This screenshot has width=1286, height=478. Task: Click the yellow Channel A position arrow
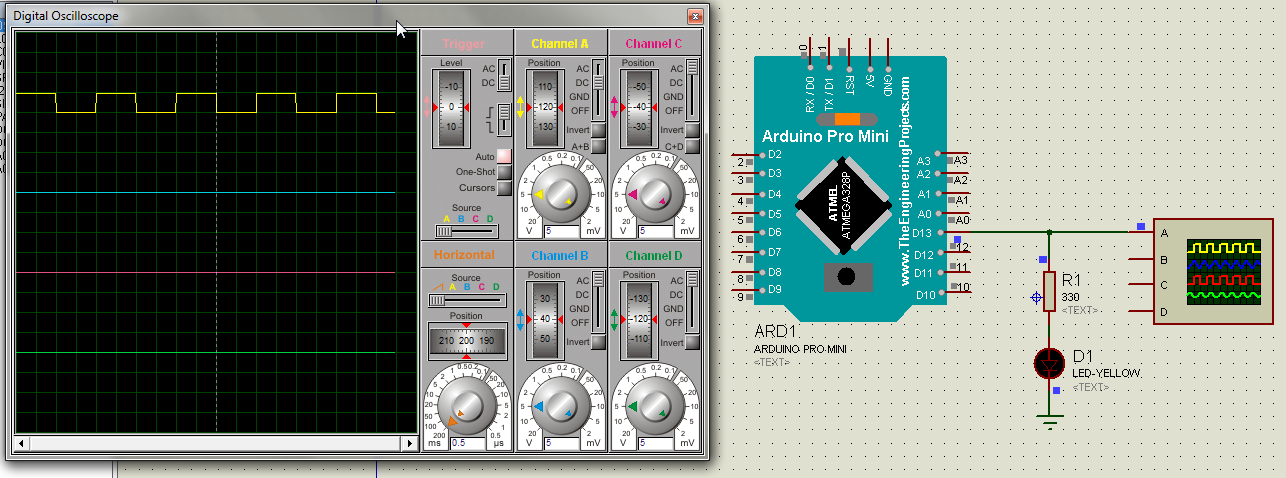[x=520, y=105]
